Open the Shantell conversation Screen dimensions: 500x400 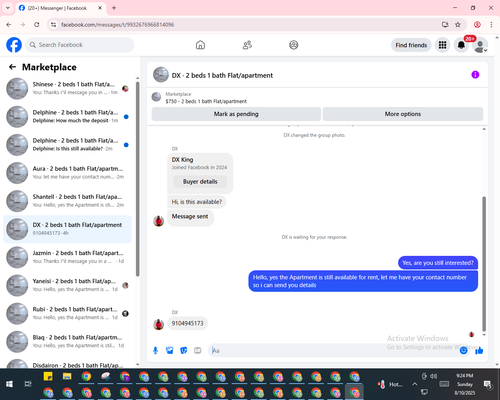[x=67, y=201]
